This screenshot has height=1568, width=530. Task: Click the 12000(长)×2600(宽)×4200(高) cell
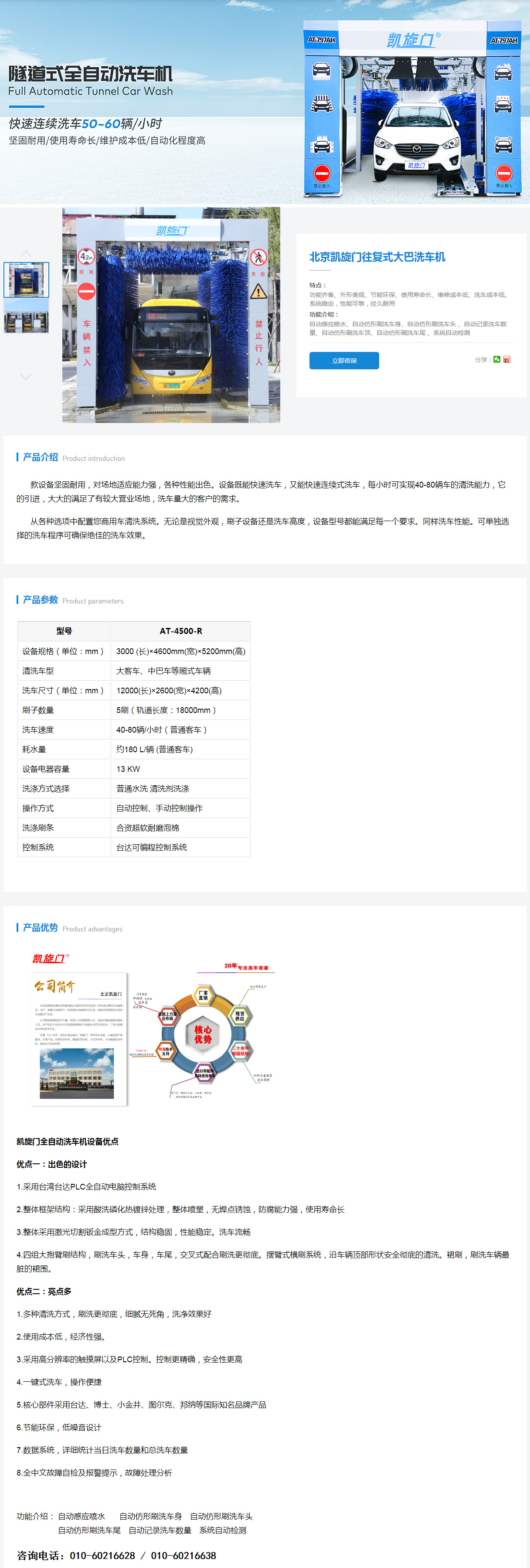[x=181, y=690]
